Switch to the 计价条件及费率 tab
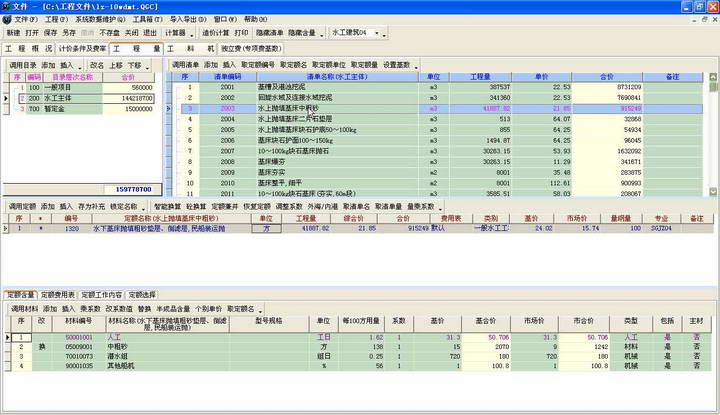The width and height of the screenshot is (720, 415). point(82,49)
